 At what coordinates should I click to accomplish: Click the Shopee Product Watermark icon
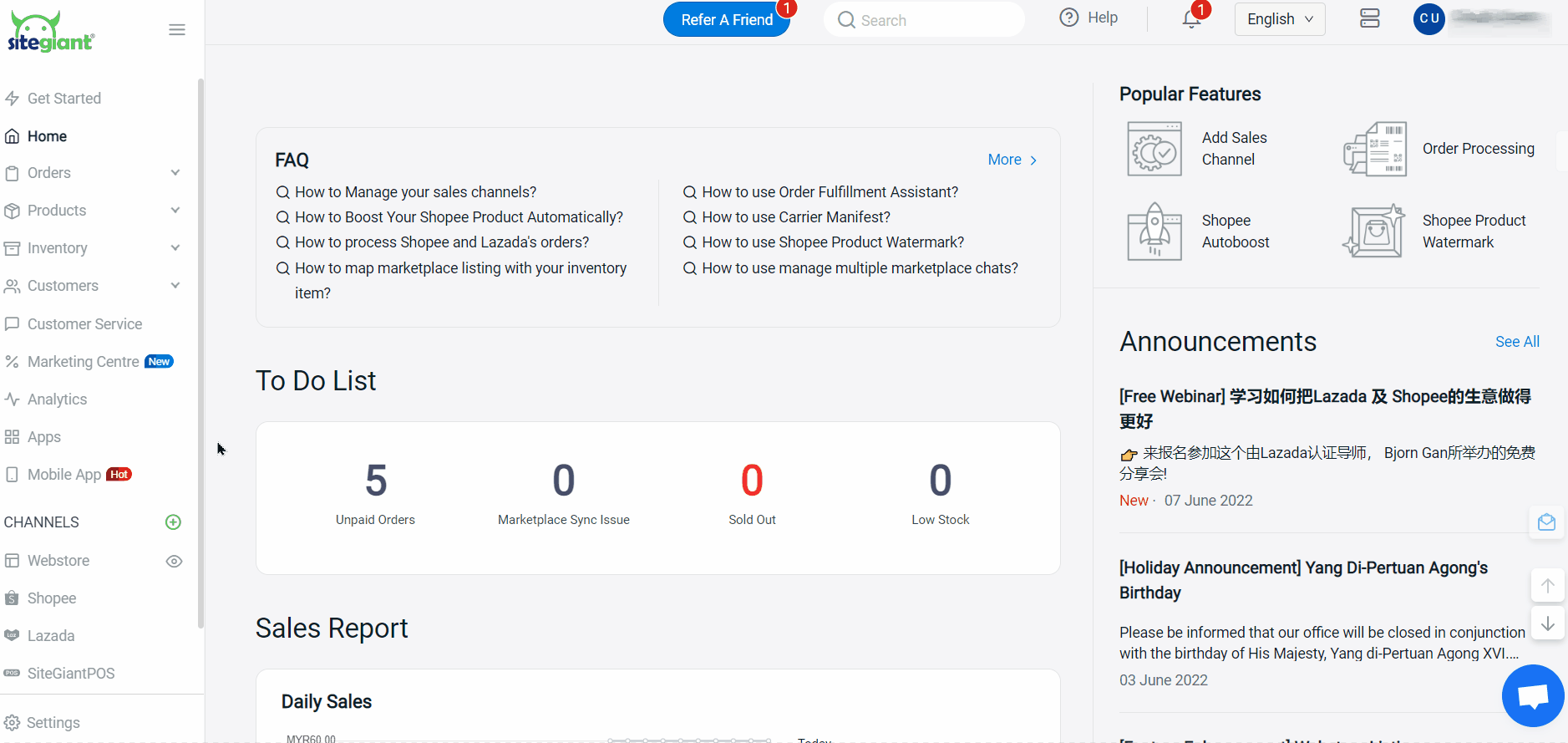coord(1374,232)
